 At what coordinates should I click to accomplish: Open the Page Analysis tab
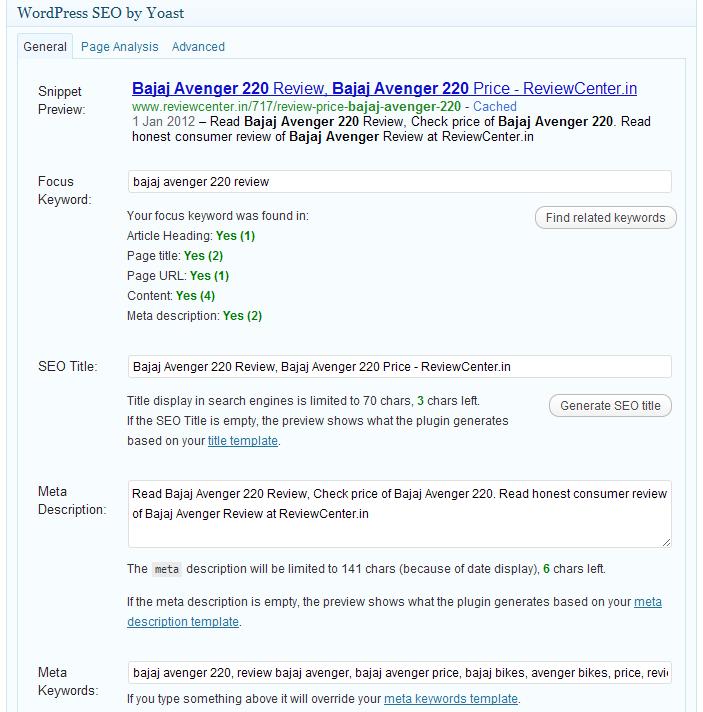pos(119,47)
